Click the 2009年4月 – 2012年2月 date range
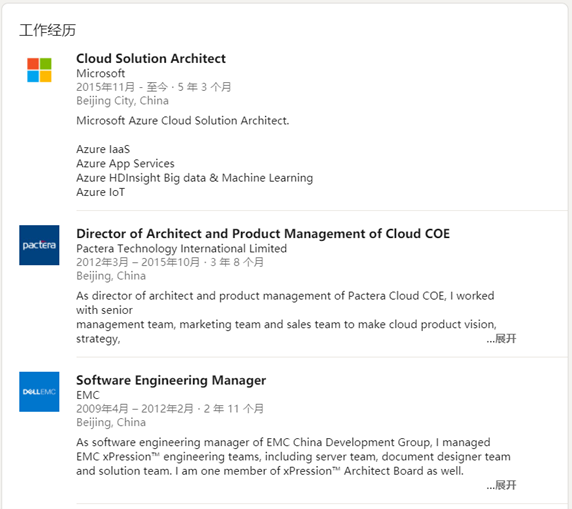Screen dimensions: 572x509 point(135,409)
